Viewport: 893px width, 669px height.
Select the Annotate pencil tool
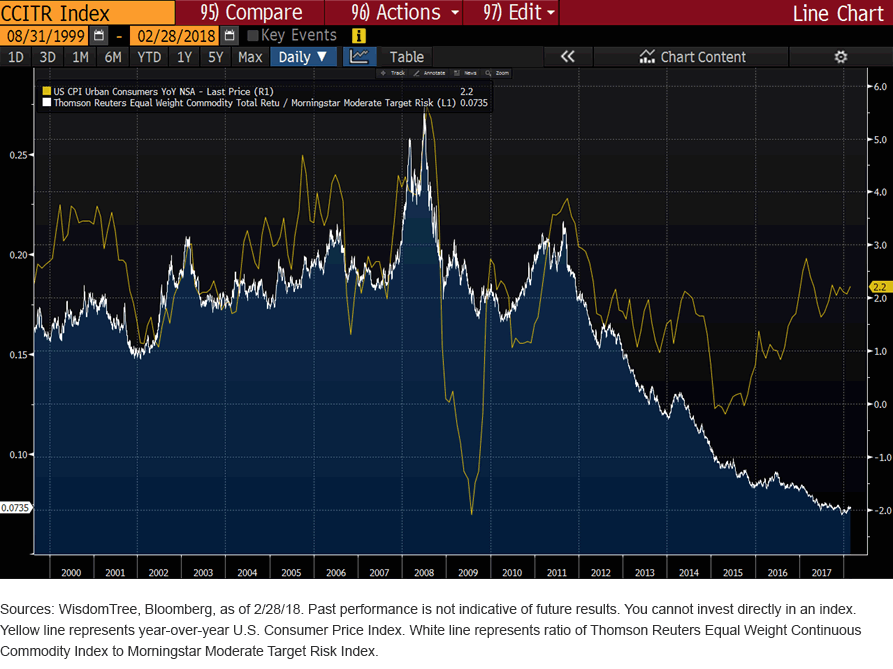point(429,73)
